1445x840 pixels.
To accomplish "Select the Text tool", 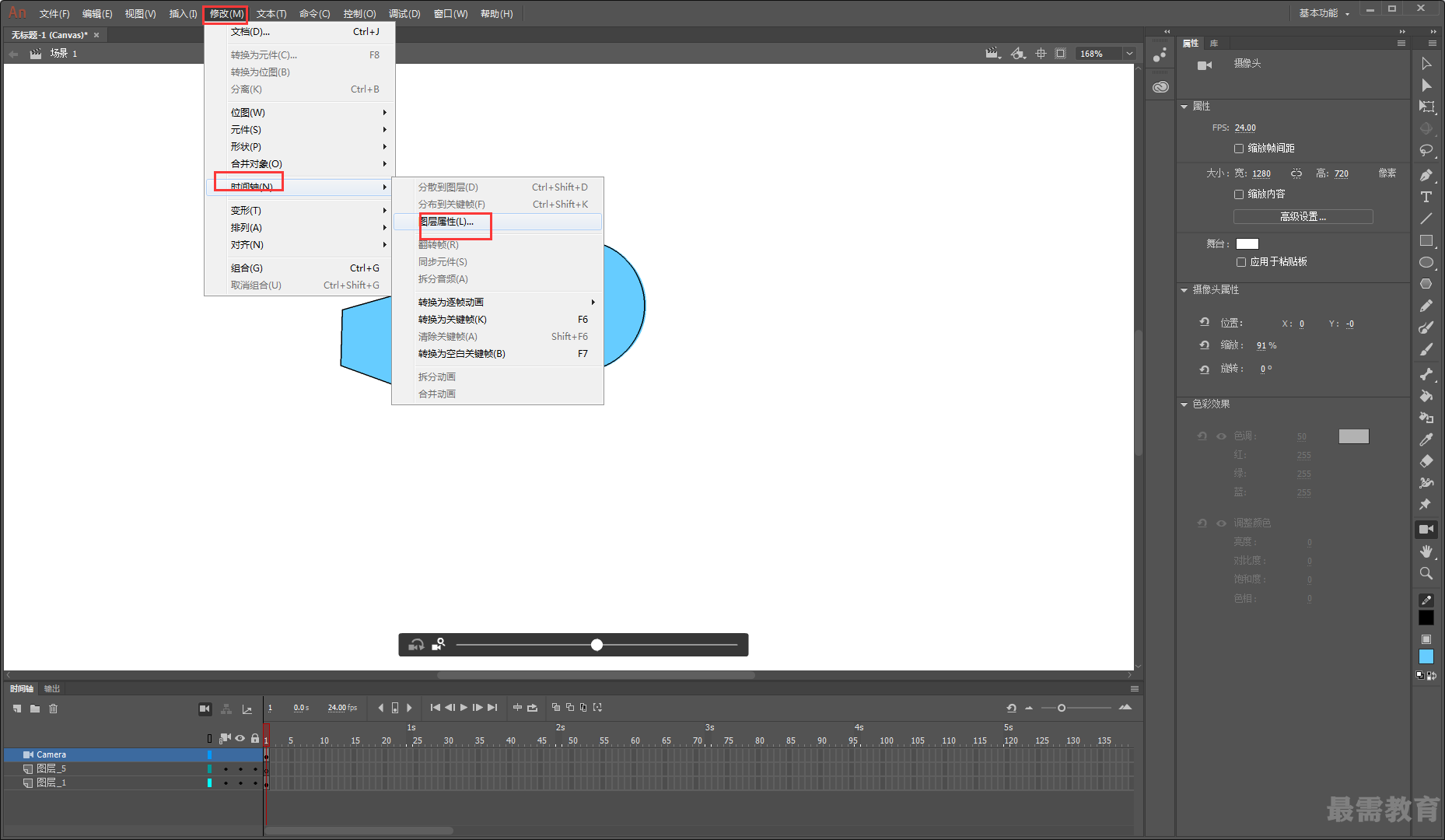I will (x=1426, y=197).
